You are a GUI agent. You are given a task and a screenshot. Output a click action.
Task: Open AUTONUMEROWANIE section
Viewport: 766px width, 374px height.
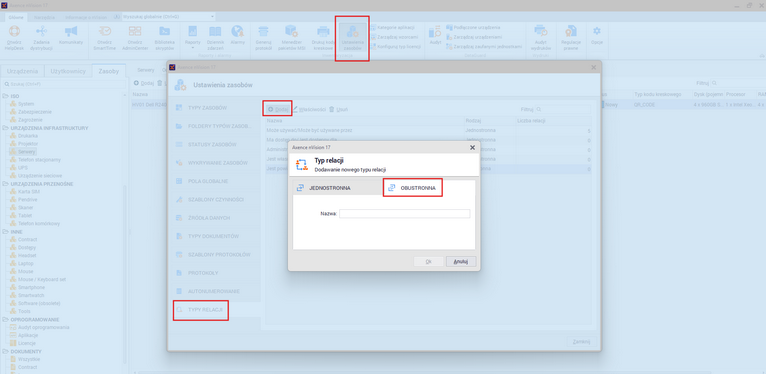[x=214, y=291]
